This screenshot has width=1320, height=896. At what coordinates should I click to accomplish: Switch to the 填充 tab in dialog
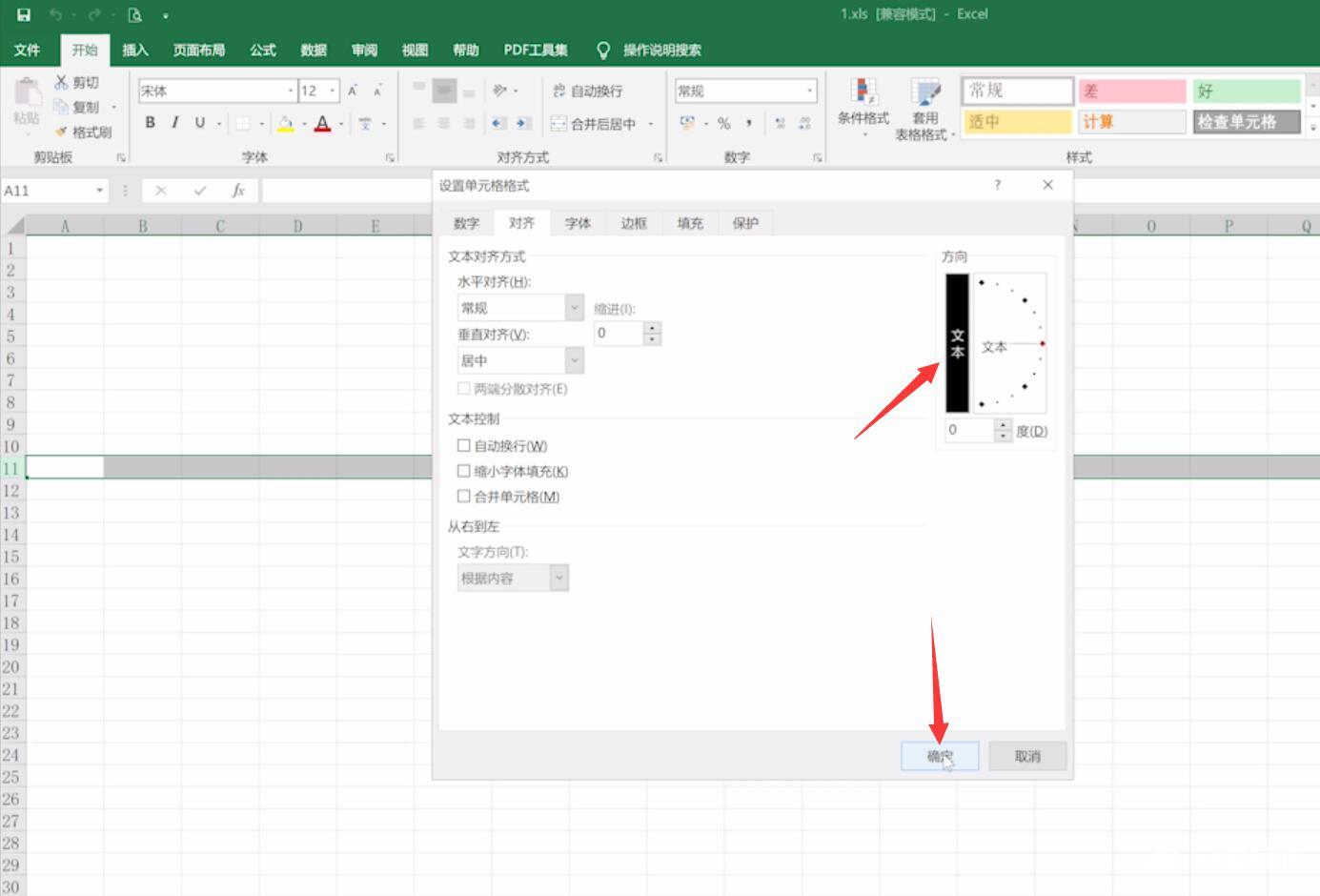(x=690, y=223)
